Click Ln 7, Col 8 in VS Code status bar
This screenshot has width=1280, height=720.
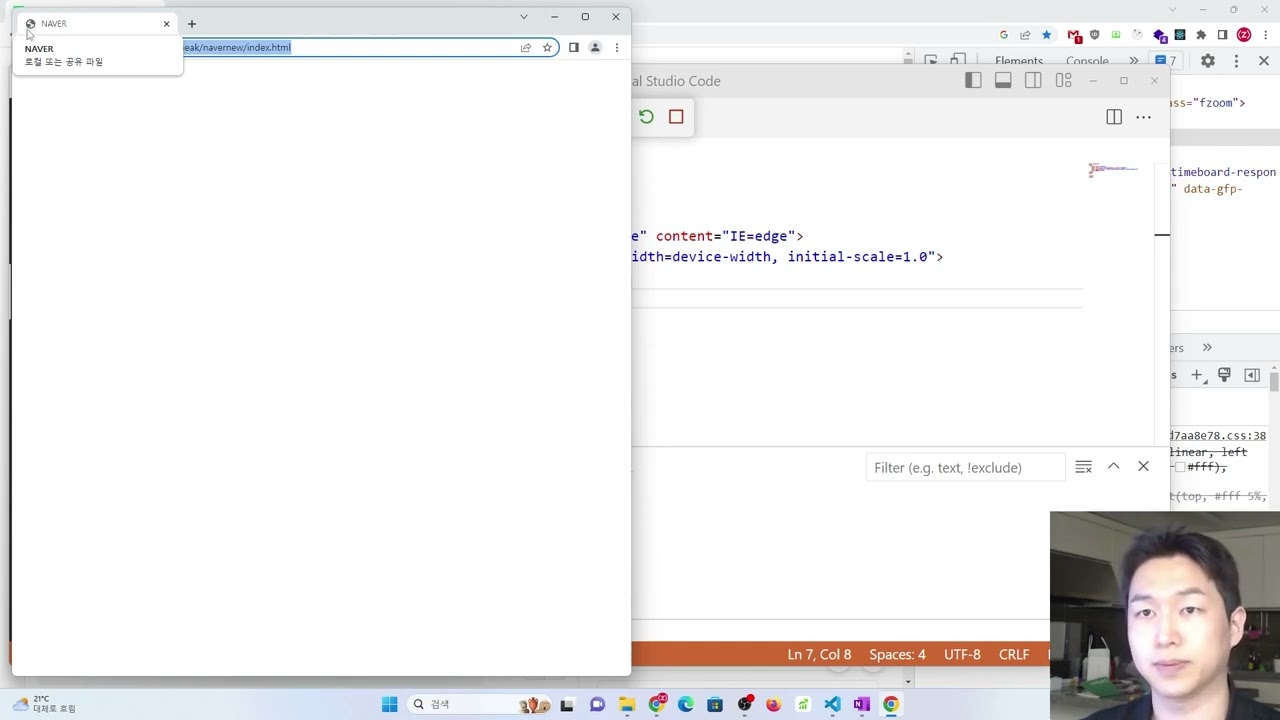click(819, 655)
